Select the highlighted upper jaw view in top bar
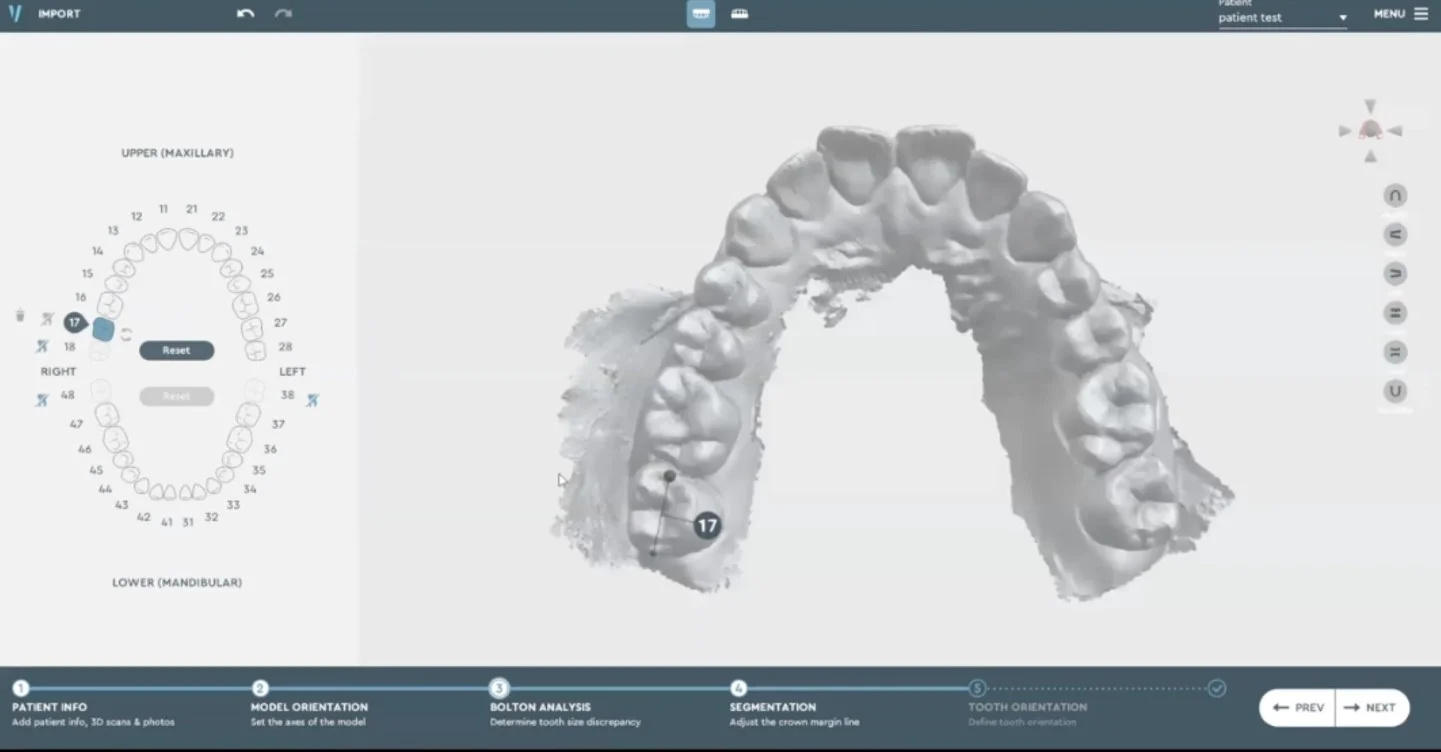 (x=700, y=14)
